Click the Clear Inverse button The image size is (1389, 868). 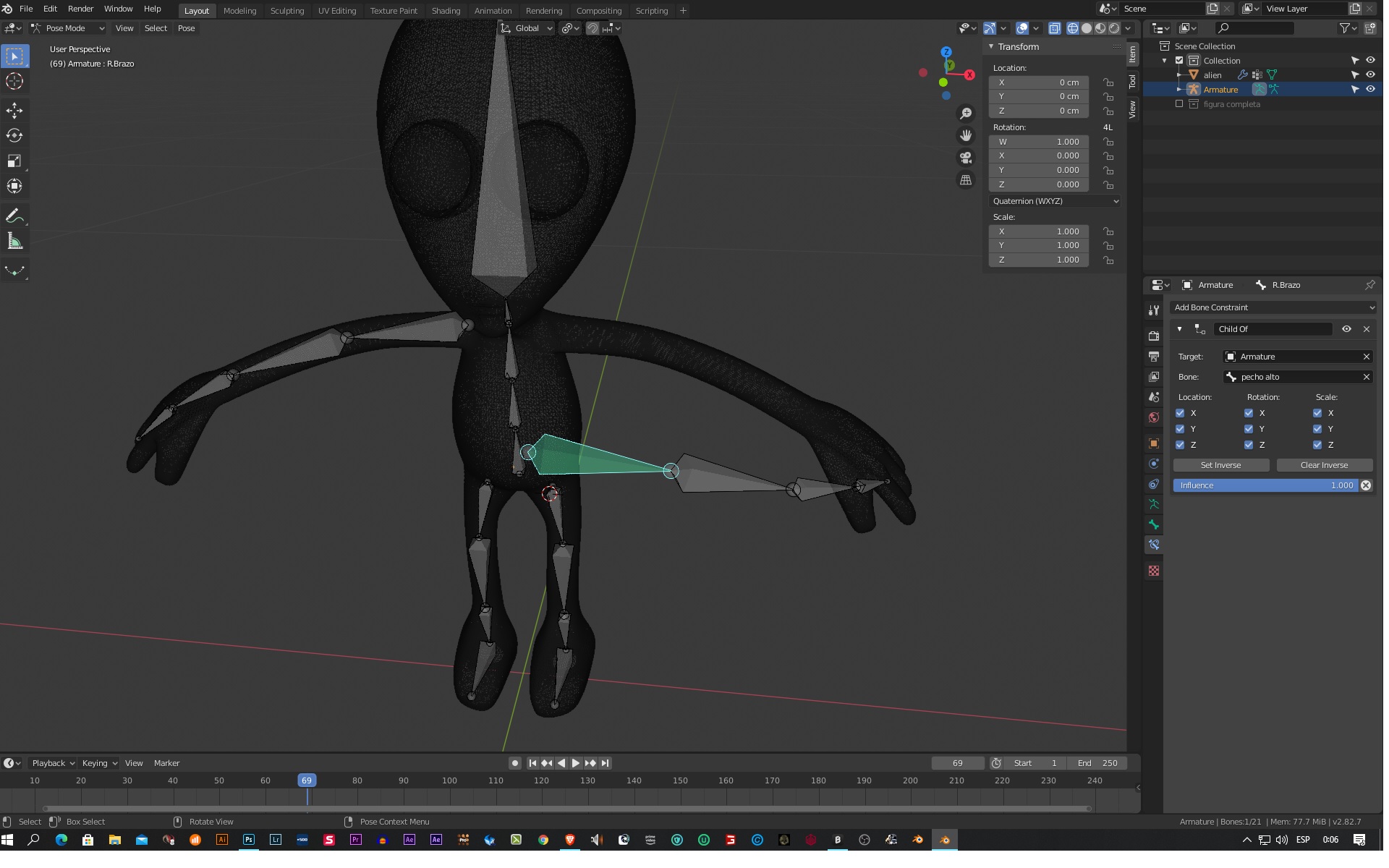click(1324, 465)
